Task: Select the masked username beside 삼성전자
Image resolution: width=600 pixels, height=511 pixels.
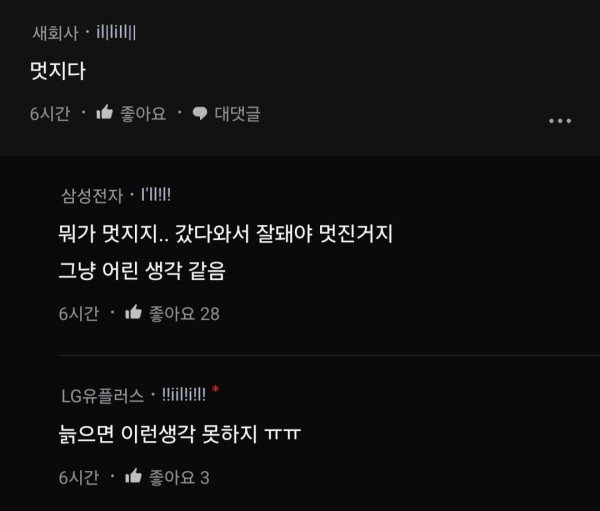Action: tap(156, 194)
